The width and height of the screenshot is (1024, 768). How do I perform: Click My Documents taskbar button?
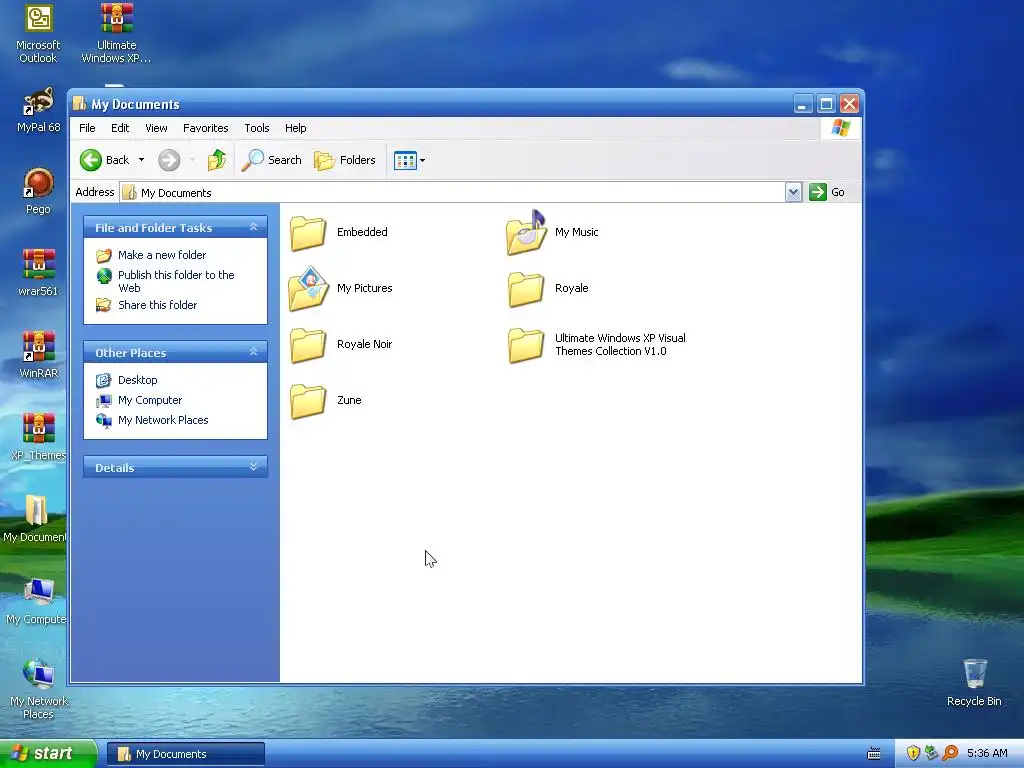[x=186, y=754]
